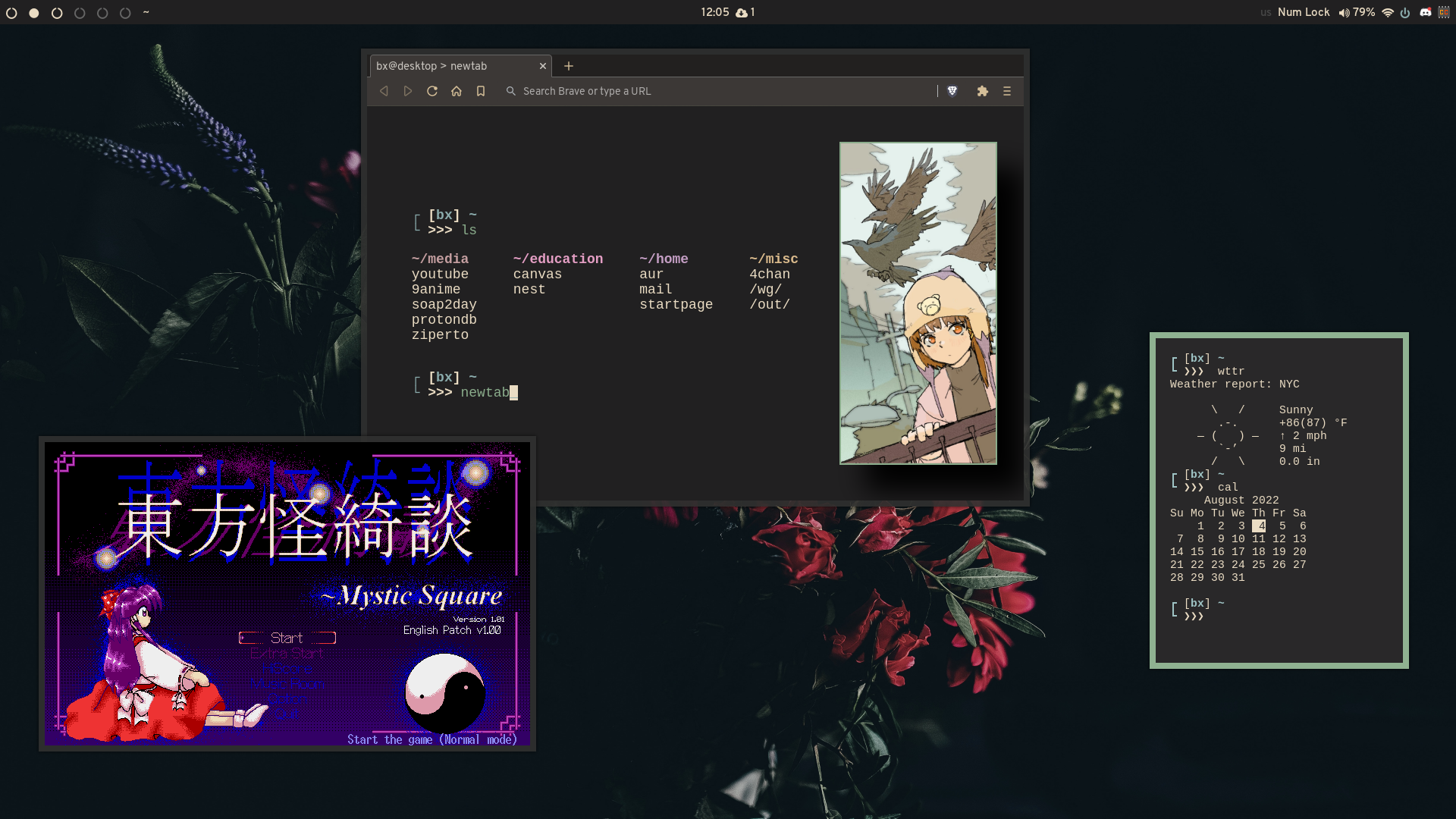Switch to the third workspace circle
The height and width of the screenshot is (819, 1456).
57,13
